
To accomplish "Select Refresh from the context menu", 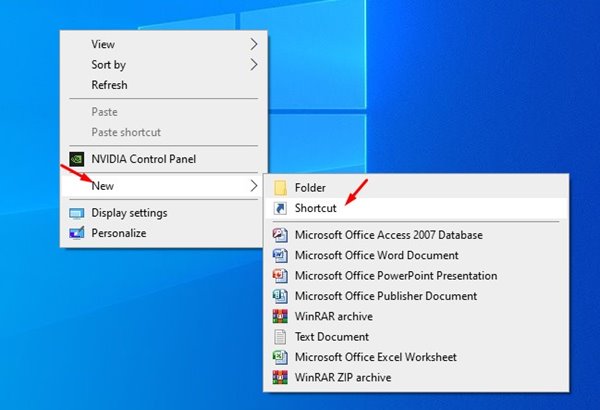I will tap(109, 85).
